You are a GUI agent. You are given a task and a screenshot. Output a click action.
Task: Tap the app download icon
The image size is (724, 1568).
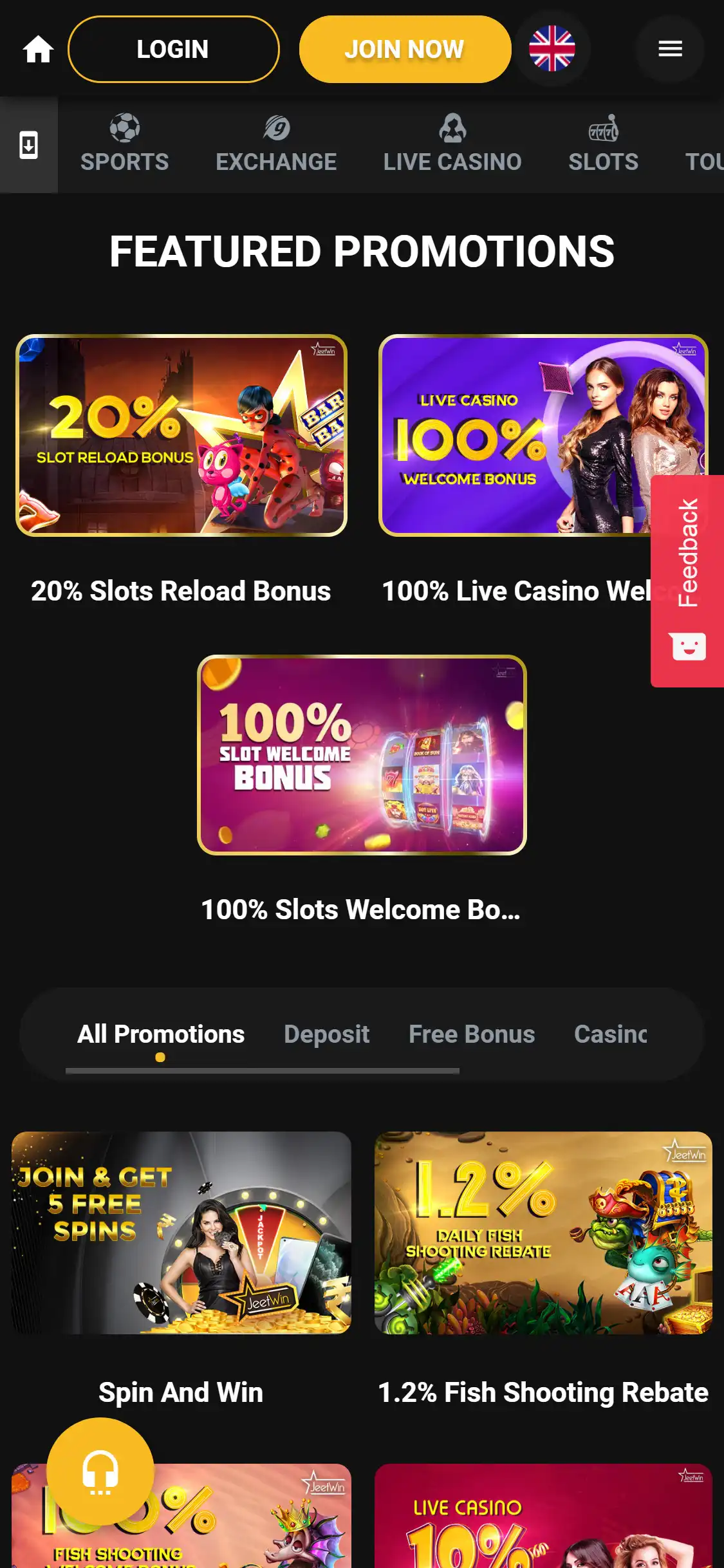29,145
